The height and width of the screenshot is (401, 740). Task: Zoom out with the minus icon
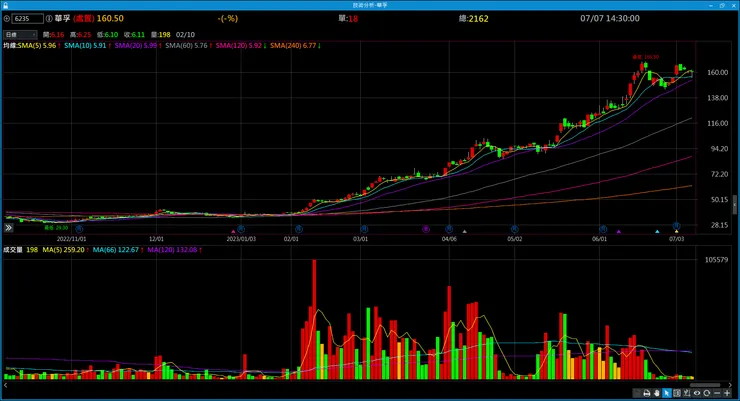(717, 393)
